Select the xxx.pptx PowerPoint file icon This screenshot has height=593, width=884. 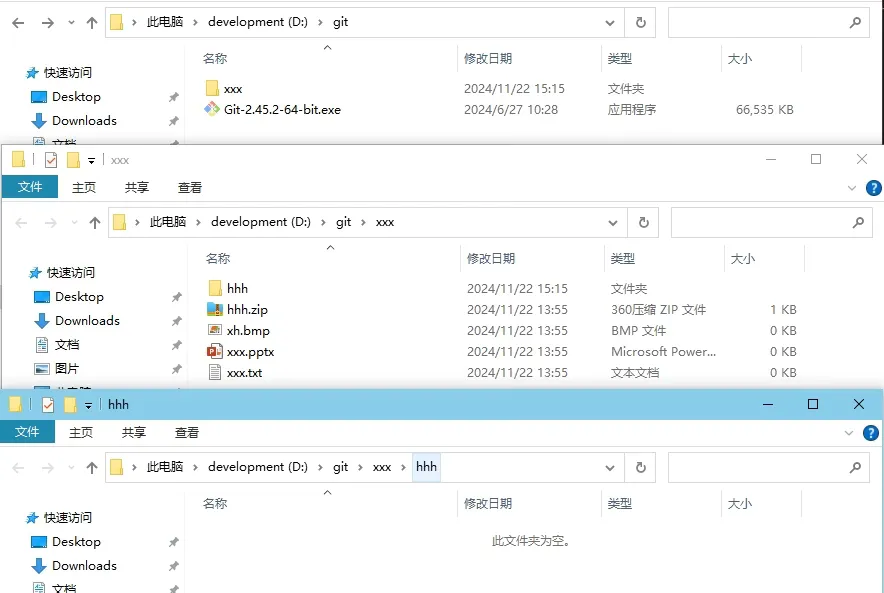(x=215, y=352)
